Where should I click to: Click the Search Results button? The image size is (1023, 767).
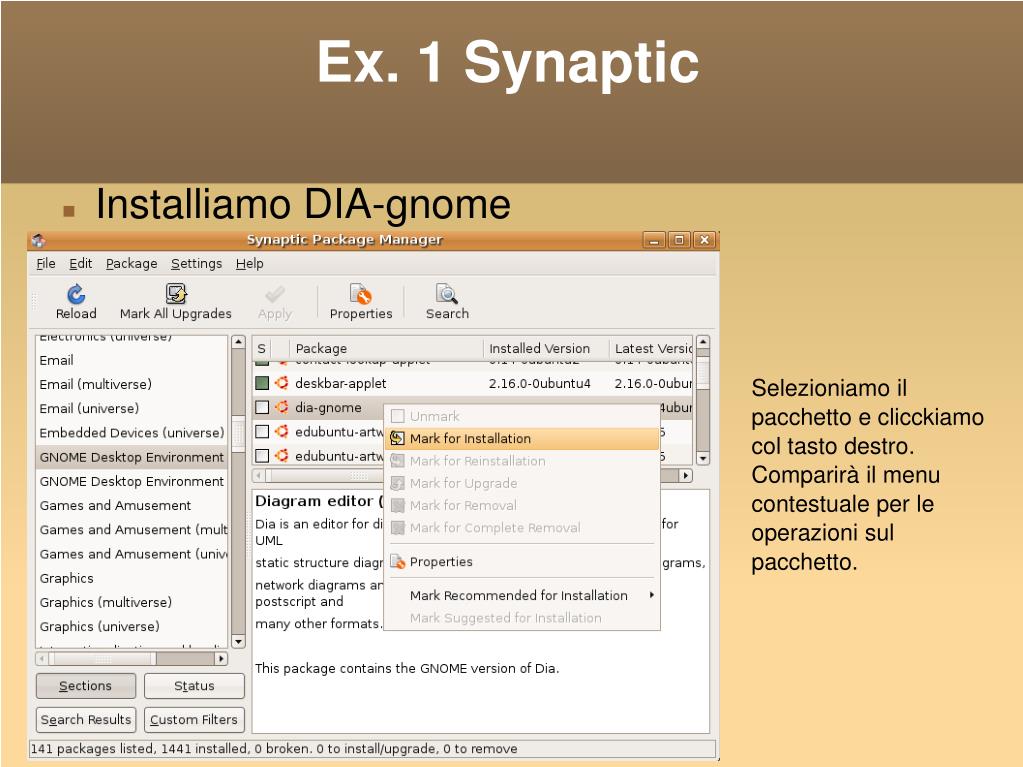coord(85,720)
